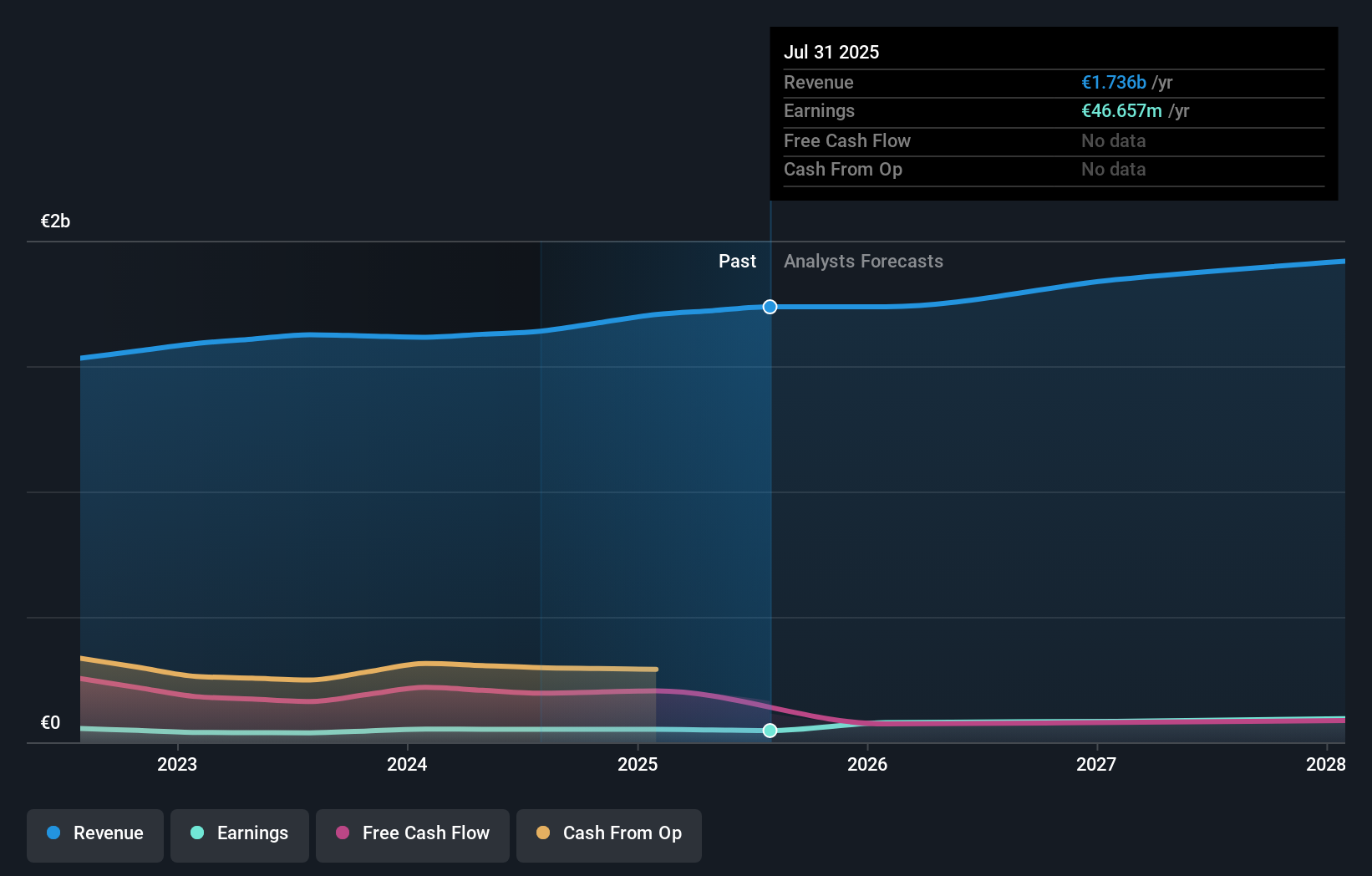The height and width of the screenshot is (876, 1372).
Task: Select the blue Revenue legend dot
Action: point(53,833)
